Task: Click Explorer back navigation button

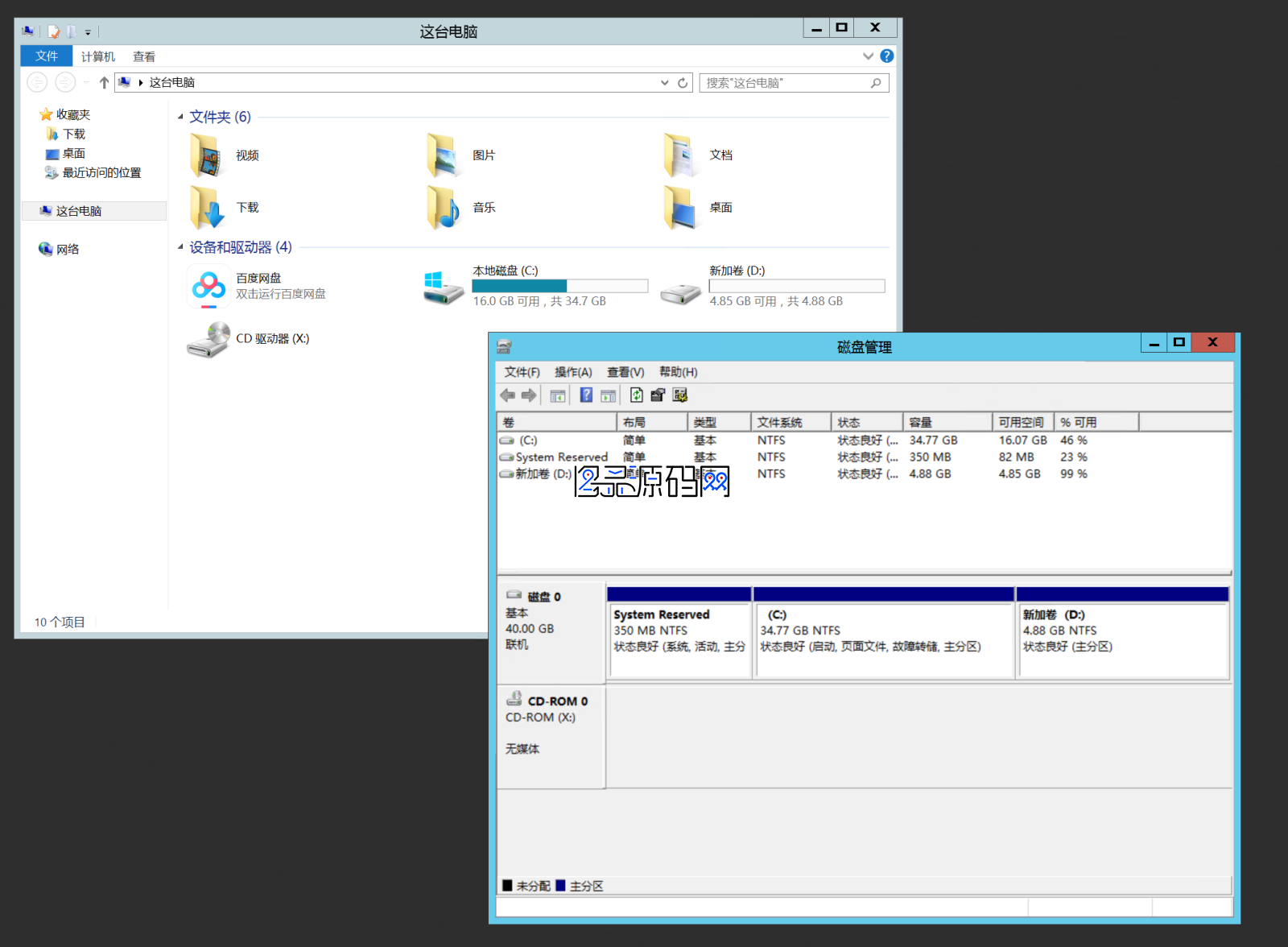Action: click(x=37, y=82)
